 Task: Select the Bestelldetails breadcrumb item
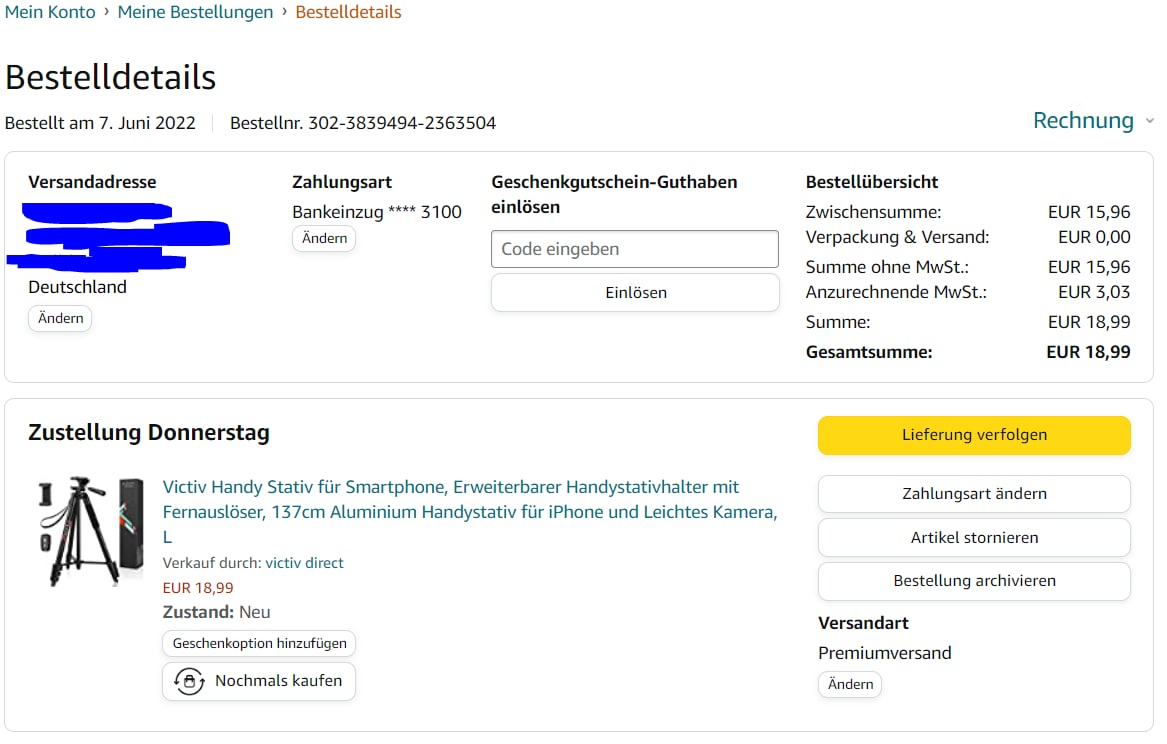pyautogui.click(x=348, y=13)
